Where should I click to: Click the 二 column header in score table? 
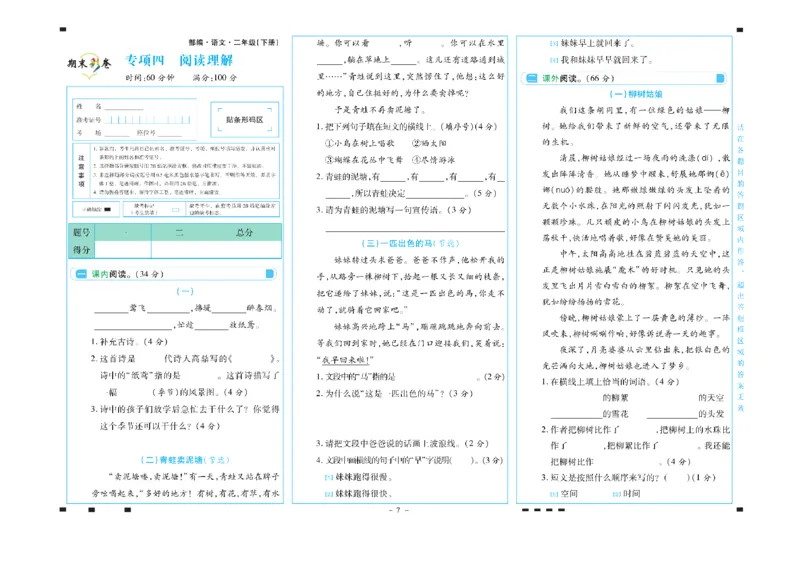point(180,232)
